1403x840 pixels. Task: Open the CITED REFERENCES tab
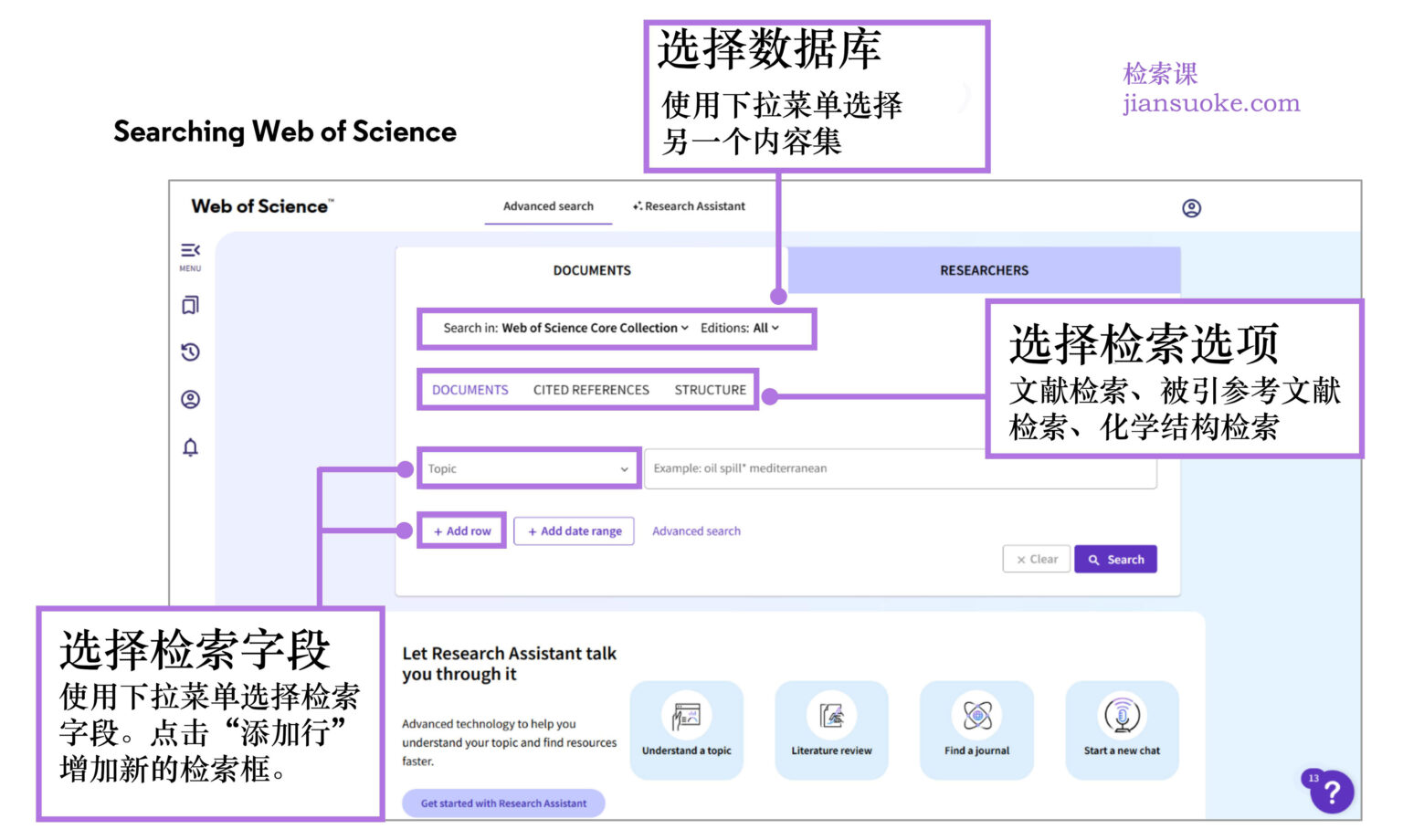(591, 389)
